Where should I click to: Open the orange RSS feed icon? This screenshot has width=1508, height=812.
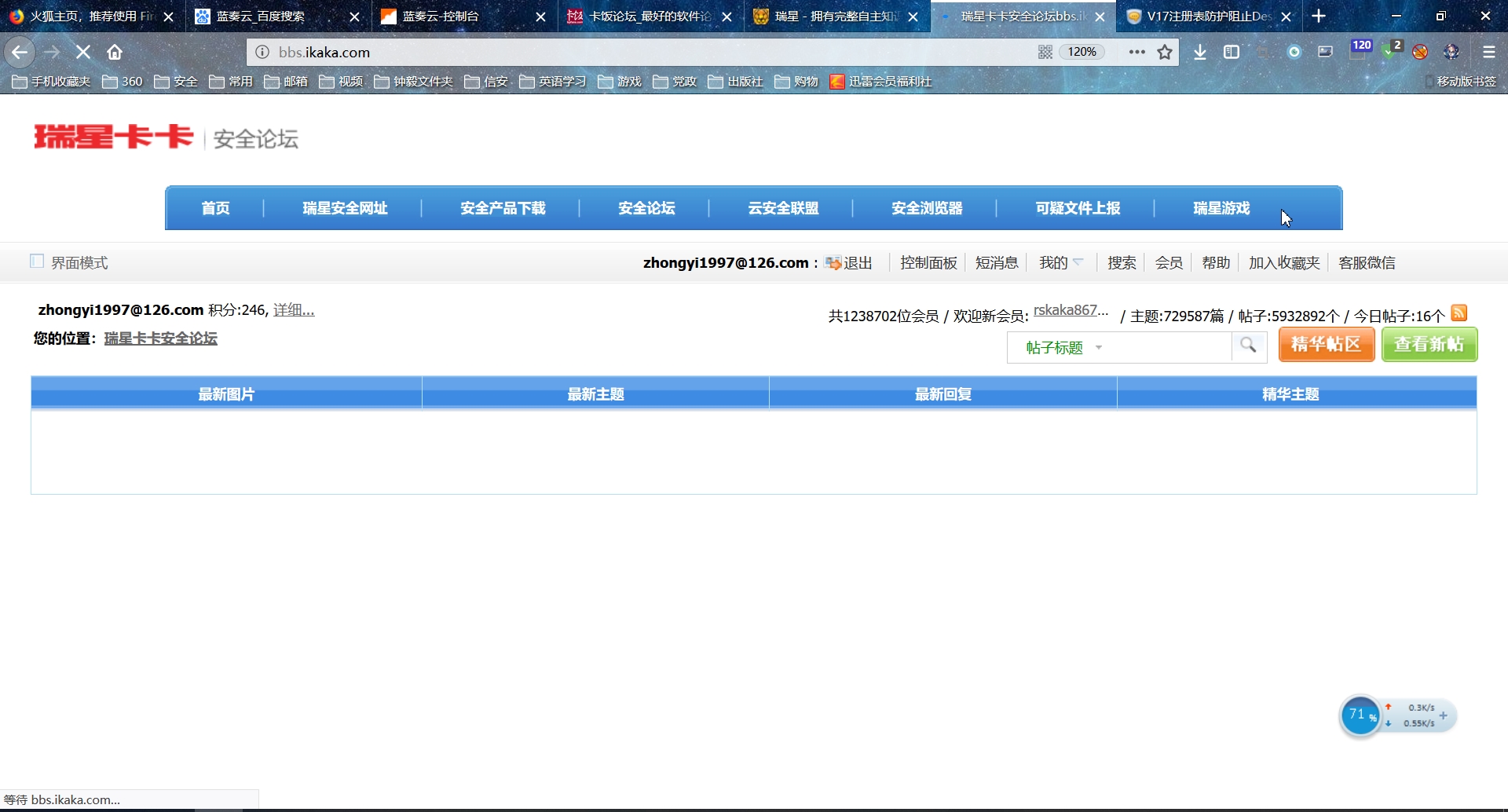click(1459, 313)
